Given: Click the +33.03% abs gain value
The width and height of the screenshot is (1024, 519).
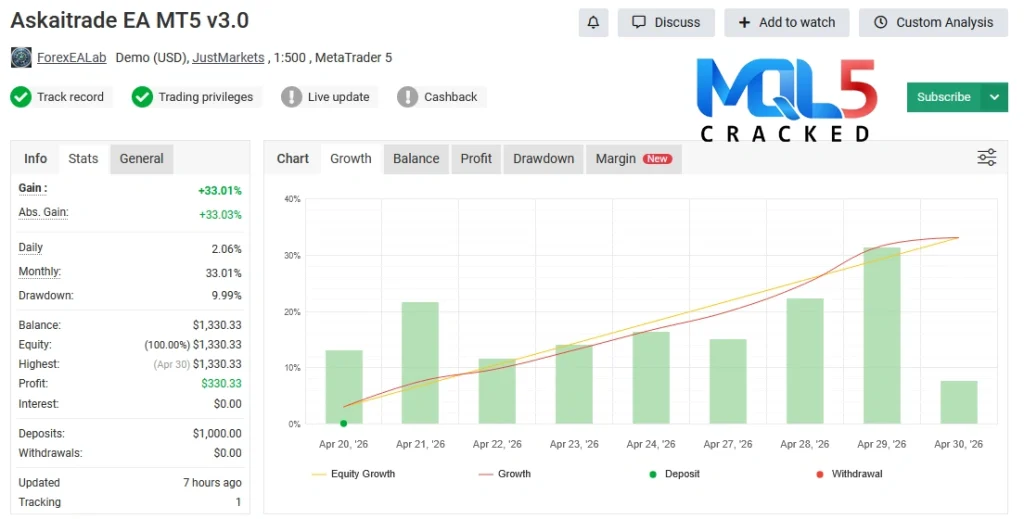Looking at the screenshot, I should (220, 215).
